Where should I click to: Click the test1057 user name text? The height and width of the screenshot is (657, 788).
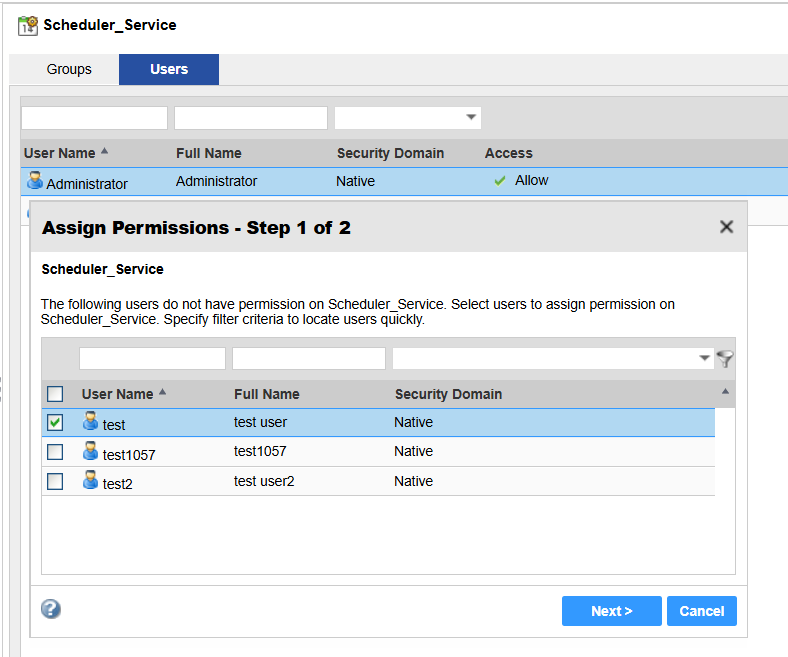[x=129, y=455]
